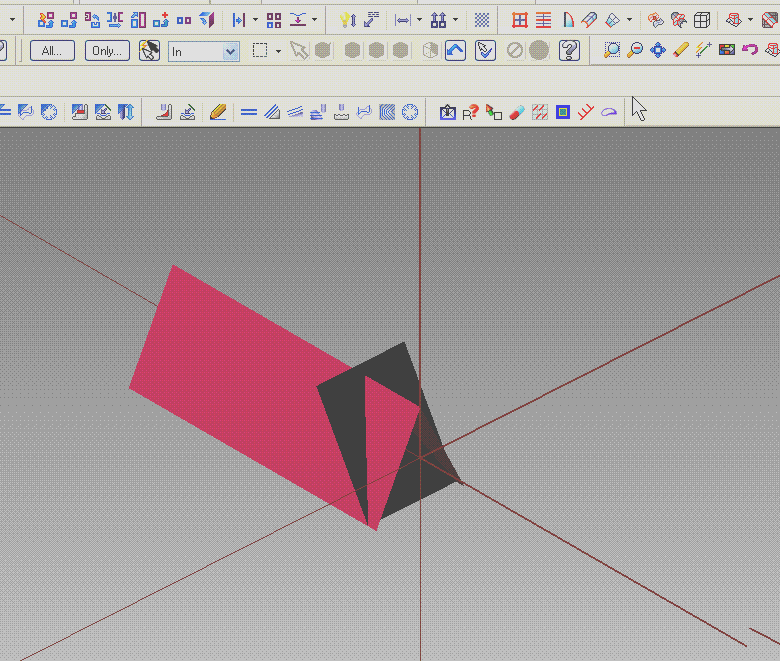Click the yellow light bulb icon
780x661 pixels.
(348, 20)
